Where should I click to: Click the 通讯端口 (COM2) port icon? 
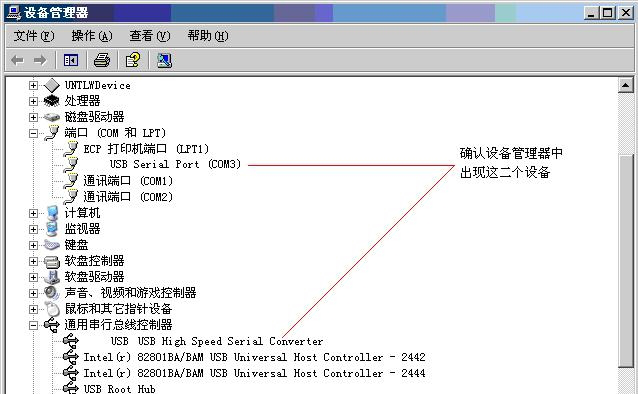point(71,197)
